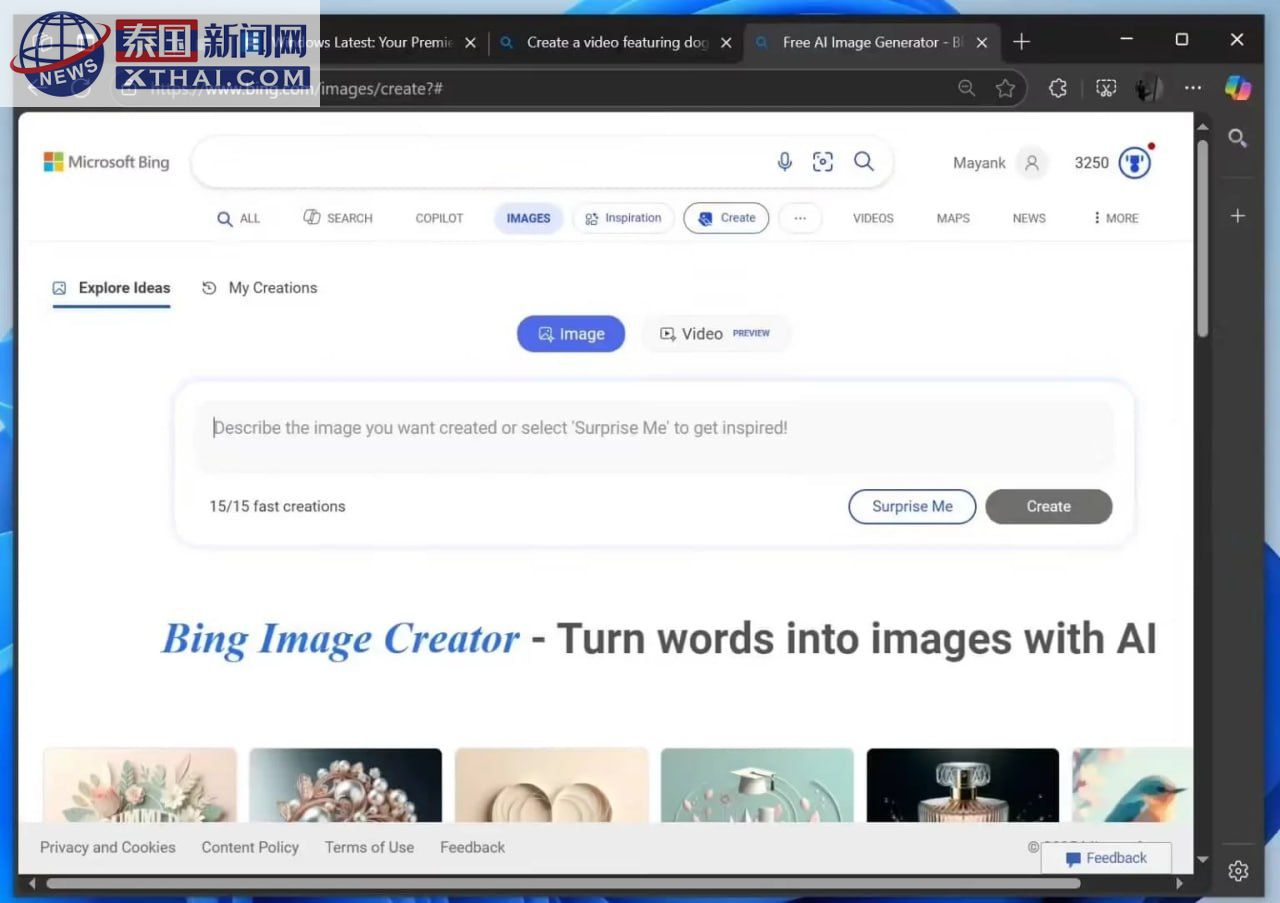This screenshot has width=1280, height=903.
Task: Open the Mayank profile avatar icon
Action: point(1032,163)
